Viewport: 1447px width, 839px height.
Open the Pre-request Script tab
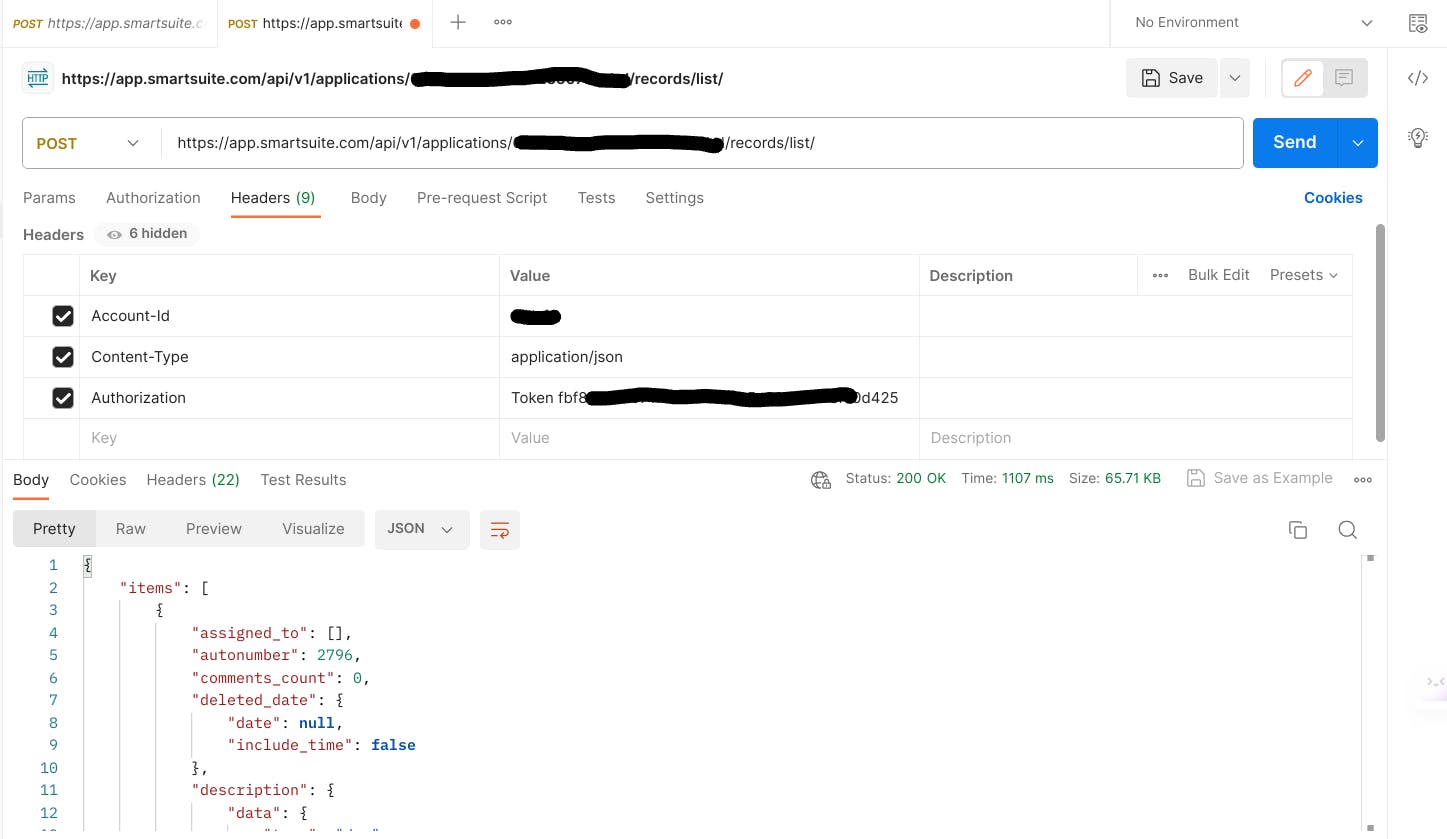tap(482, 198)
